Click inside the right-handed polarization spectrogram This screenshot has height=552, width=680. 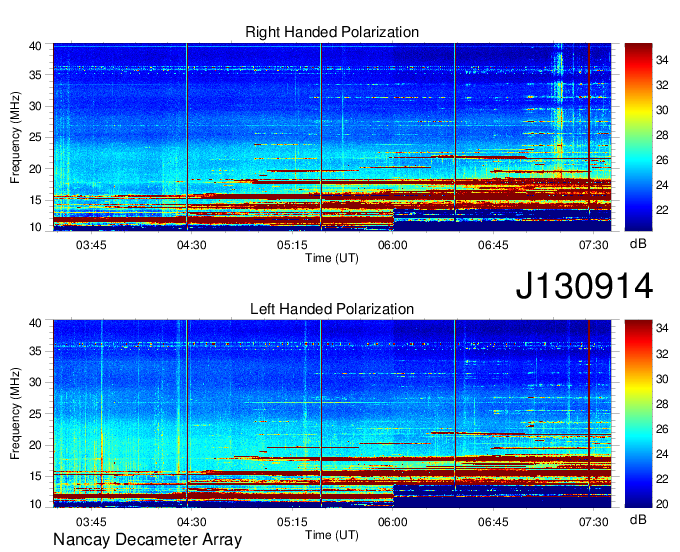point(332,137)
